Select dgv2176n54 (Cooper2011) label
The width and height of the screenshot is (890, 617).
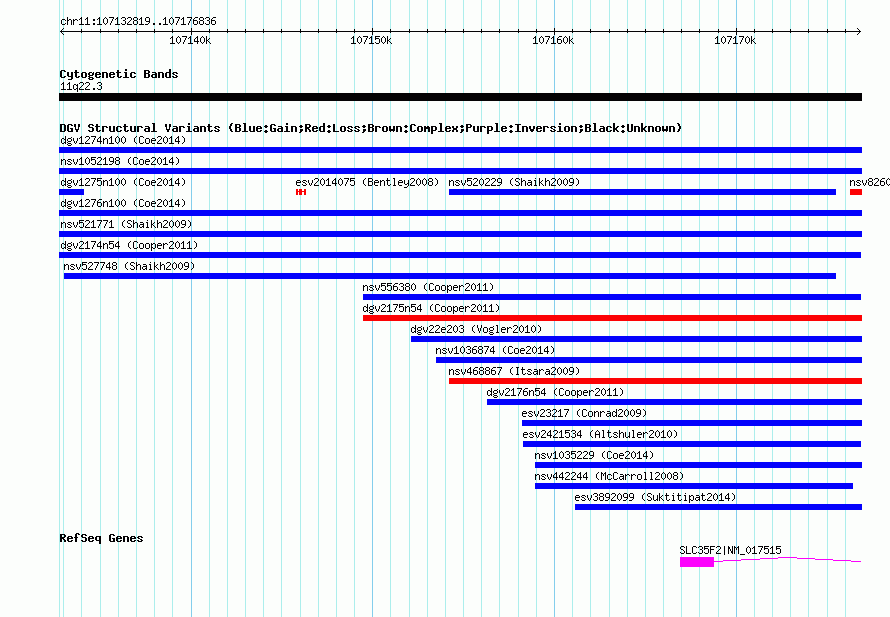coord(555,392)
